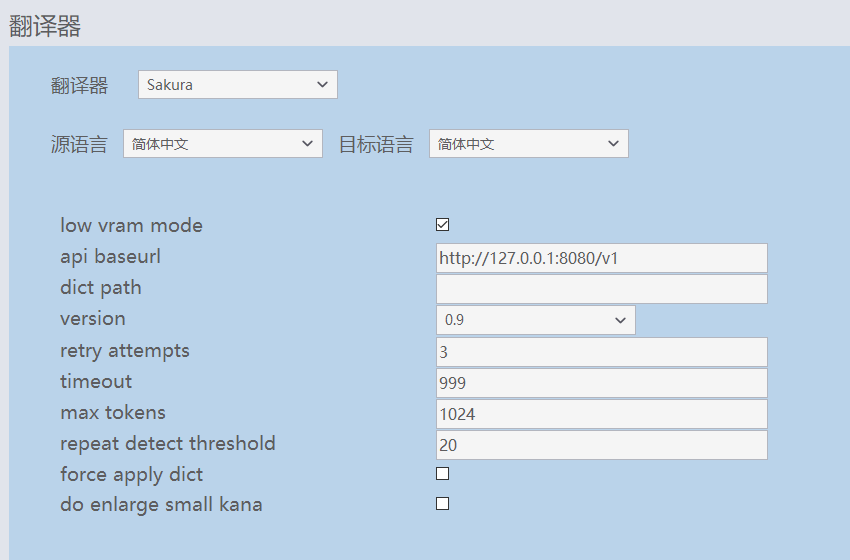The image size is (850, 560).
Task: Click the 'repeat detect threshold' label
Action: point(168,443)
